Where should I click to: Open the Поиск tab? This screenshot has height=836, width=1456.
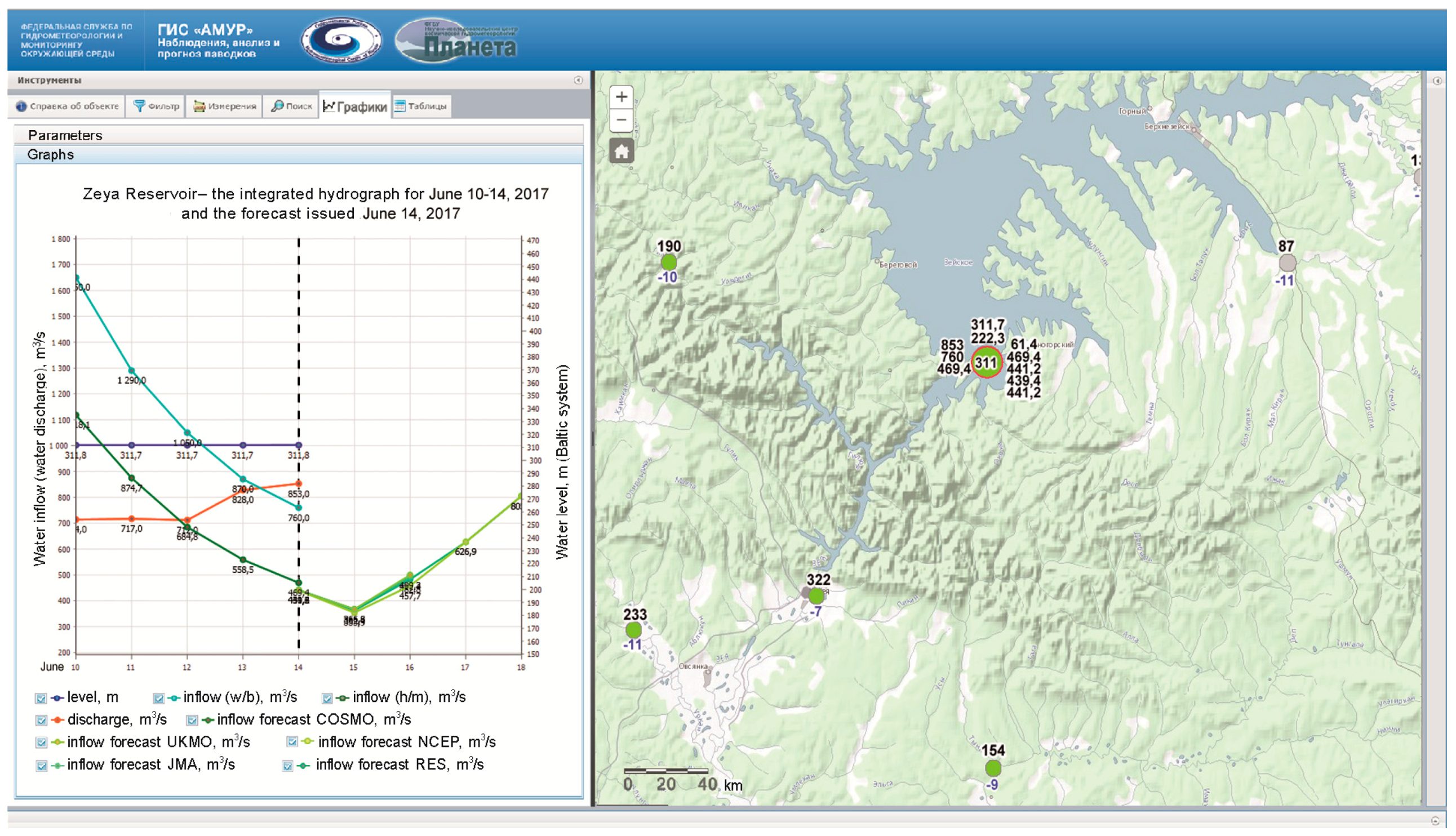(x=291, y=106)
